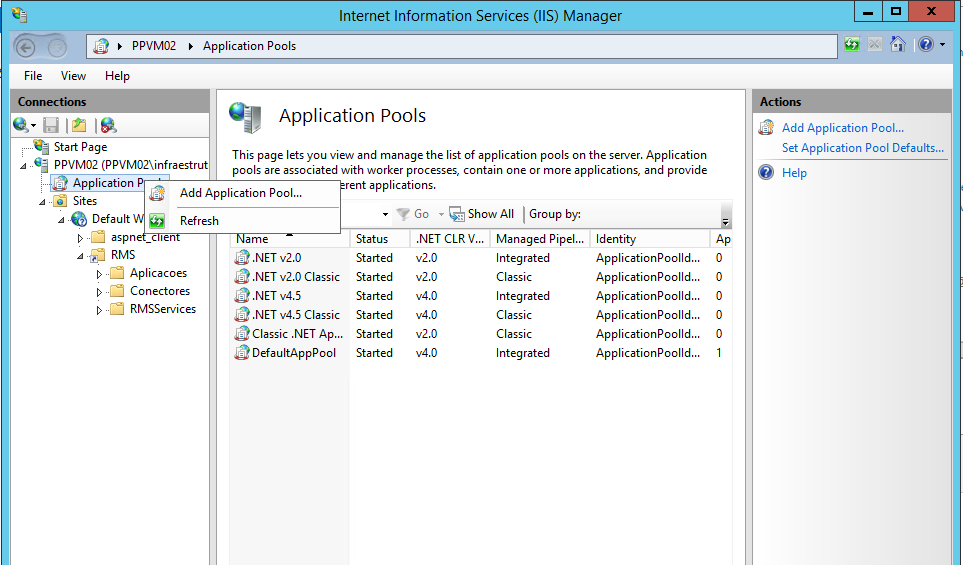Select the Start Page tree item
Viewport: 963px width, 565px height.
[x=80, y=147]
